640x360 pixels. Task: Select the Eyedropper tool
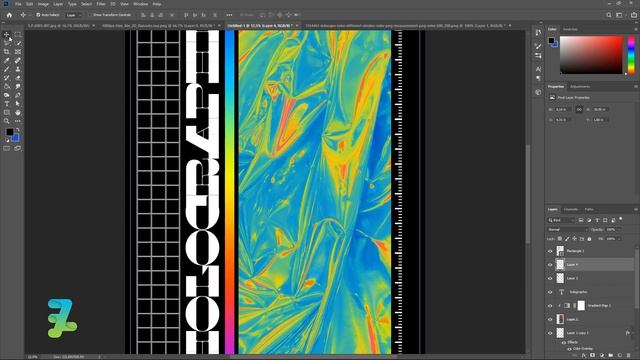tap(7, 60)
